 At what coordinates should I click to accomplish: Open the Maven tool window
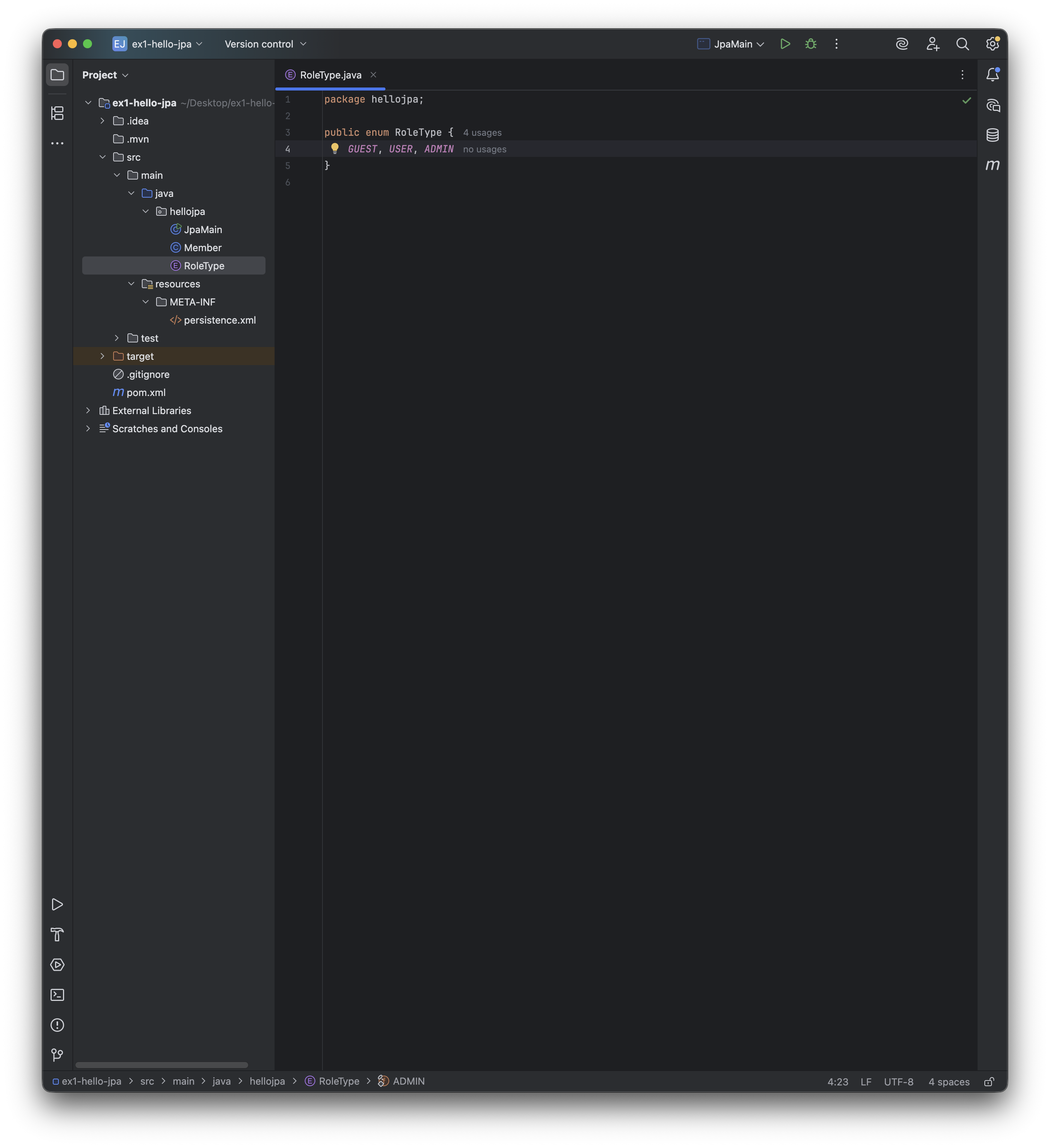click(x=992, y=165)
